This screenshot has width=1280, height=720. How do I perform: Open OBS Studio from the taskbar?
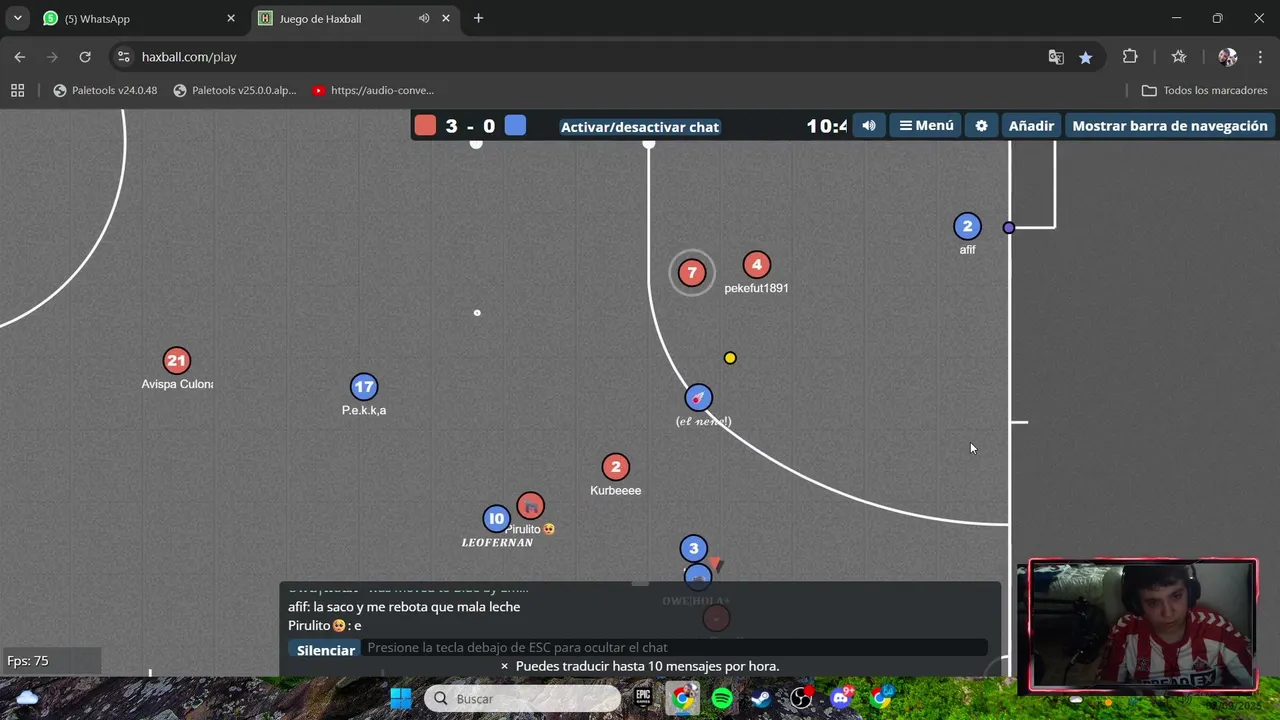(801, 698)
